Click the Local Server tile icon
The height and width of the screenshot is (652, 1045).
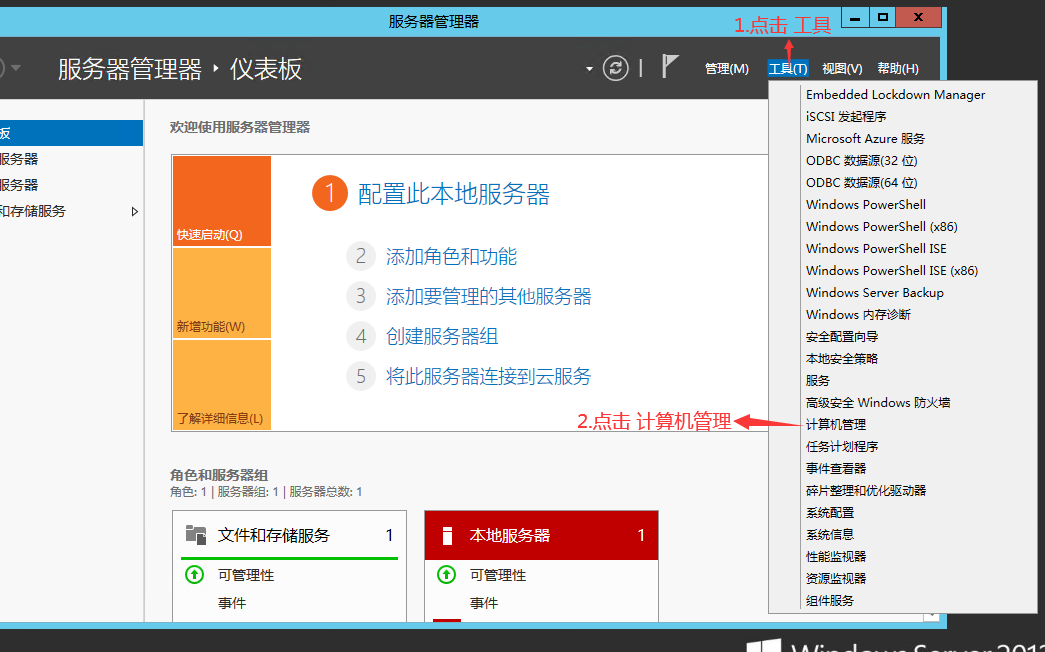447,535
